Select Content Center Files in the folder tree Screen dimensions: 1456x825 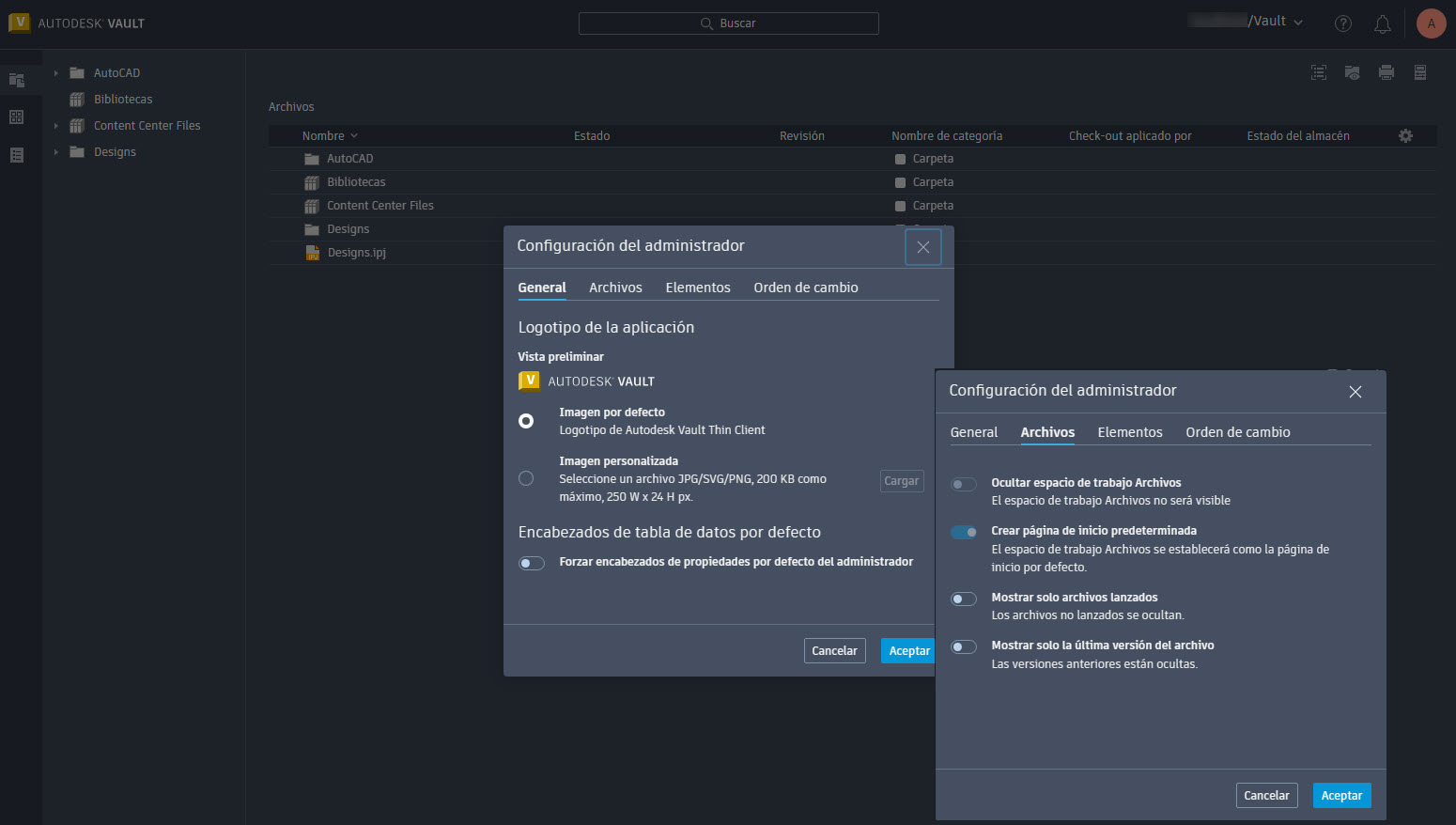(147, 126)
